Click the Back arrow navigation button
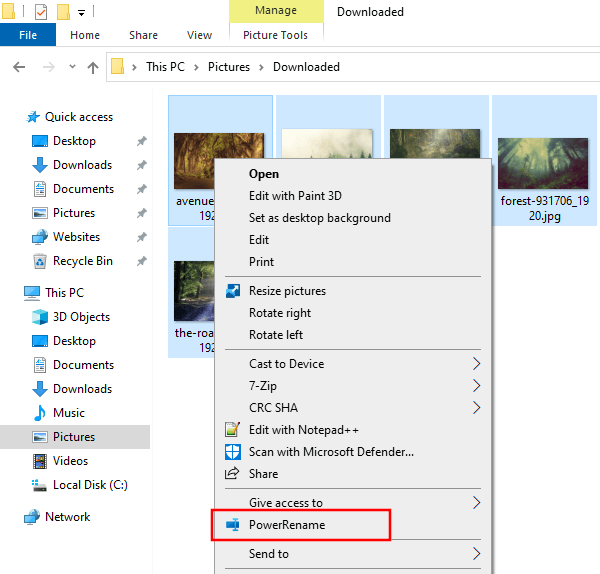This screenshot has height=574, width=600. [19, 67]
